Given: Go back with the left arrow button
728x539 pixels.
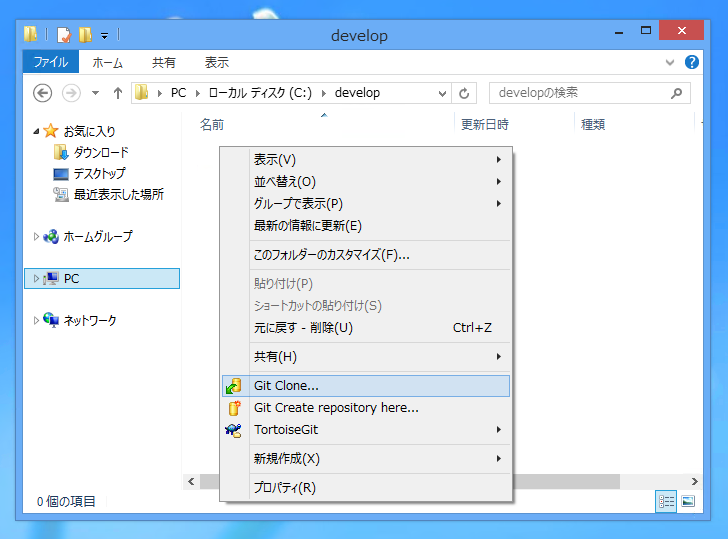Looking at the screenshot, I should click(42, 93).
